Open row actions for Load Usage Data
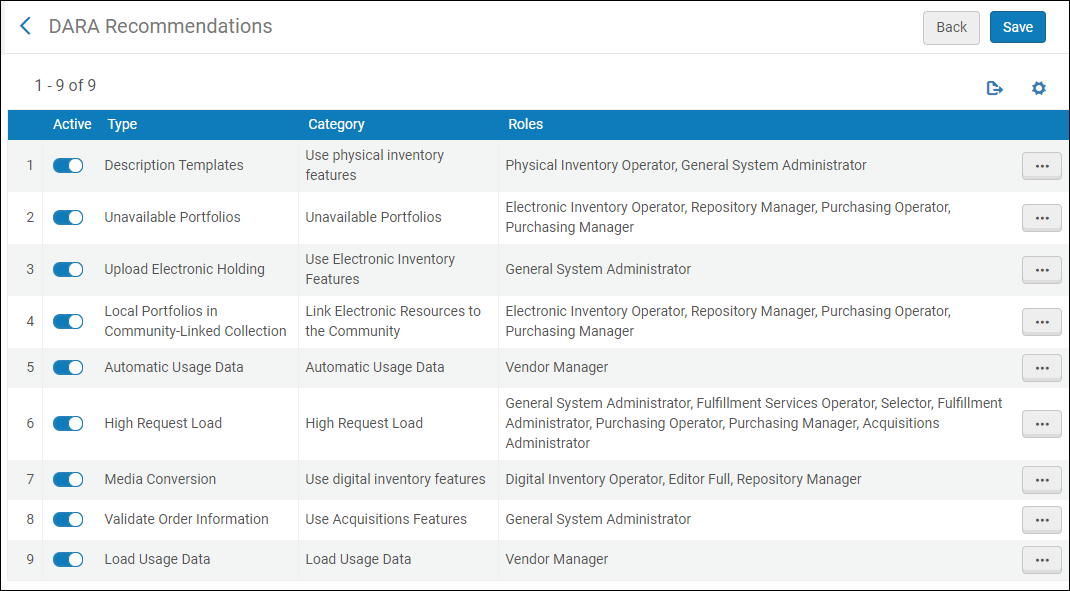Viewport: 1070px width, 591px height. (x=1041, y=560)
